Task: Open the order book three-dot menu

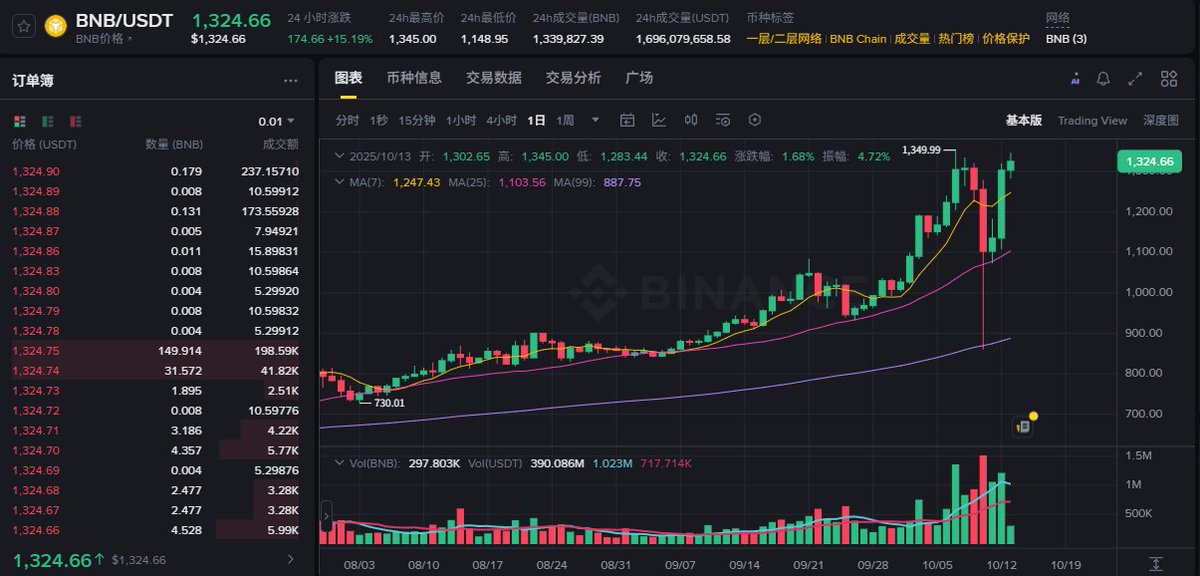Action: (290, 81)
